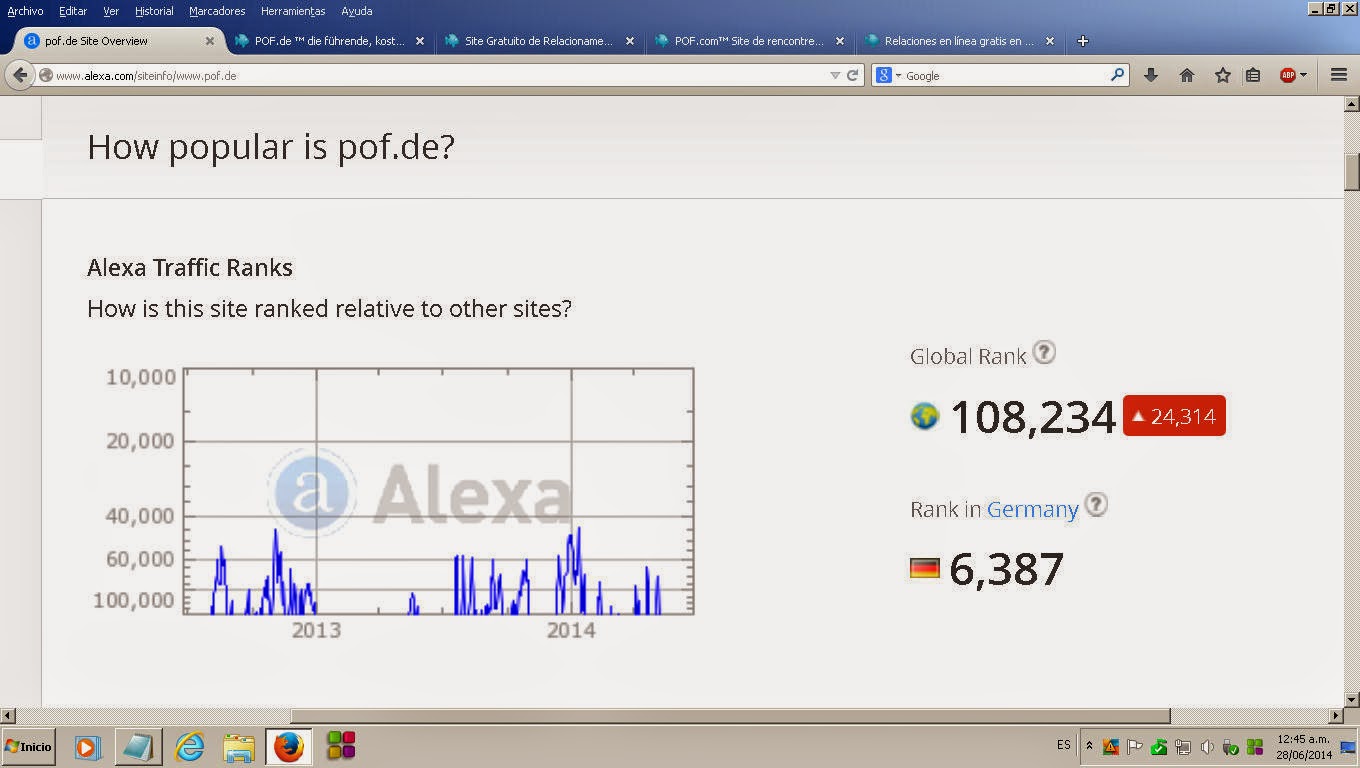Click the ES language indicator
The width and height of the screenshot is (1360, 768).
point(1063,745)
